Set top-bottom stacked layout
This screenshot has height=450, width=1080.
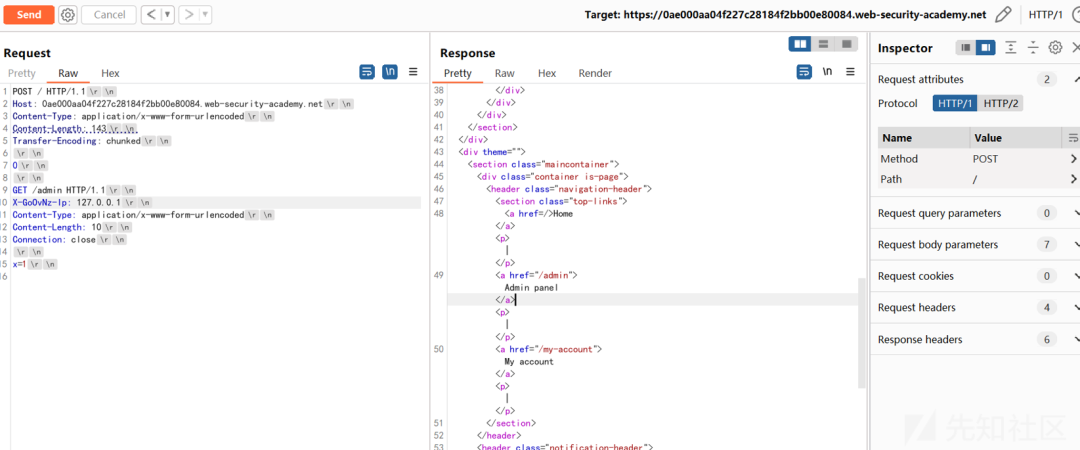pos(822,44)
